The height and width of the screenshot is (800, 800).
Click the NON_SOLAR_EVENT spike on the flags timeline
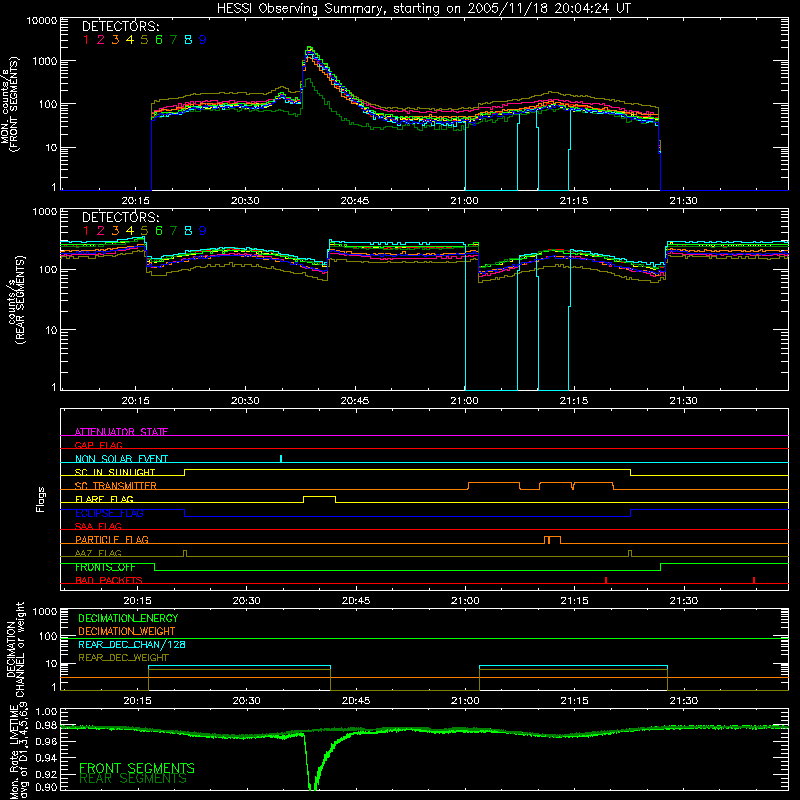281,458
